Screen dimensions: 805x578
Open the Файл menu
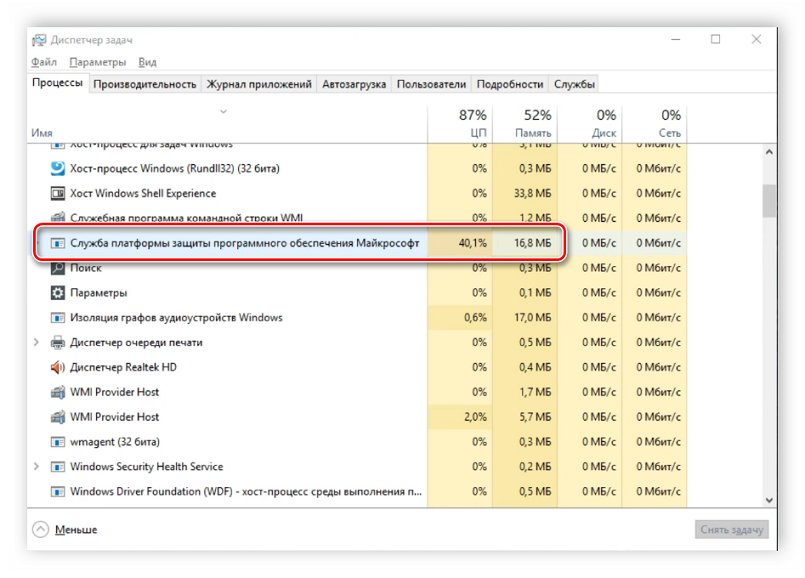click(x=43, y=62)
